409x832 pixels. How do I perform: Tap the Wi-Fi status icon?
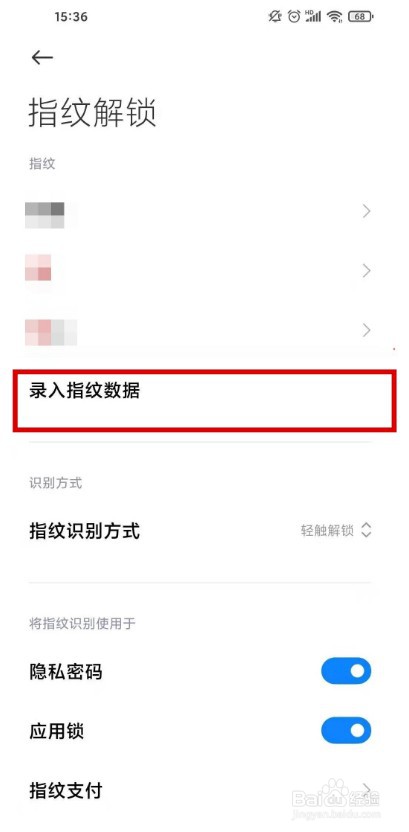pos(335,17)
